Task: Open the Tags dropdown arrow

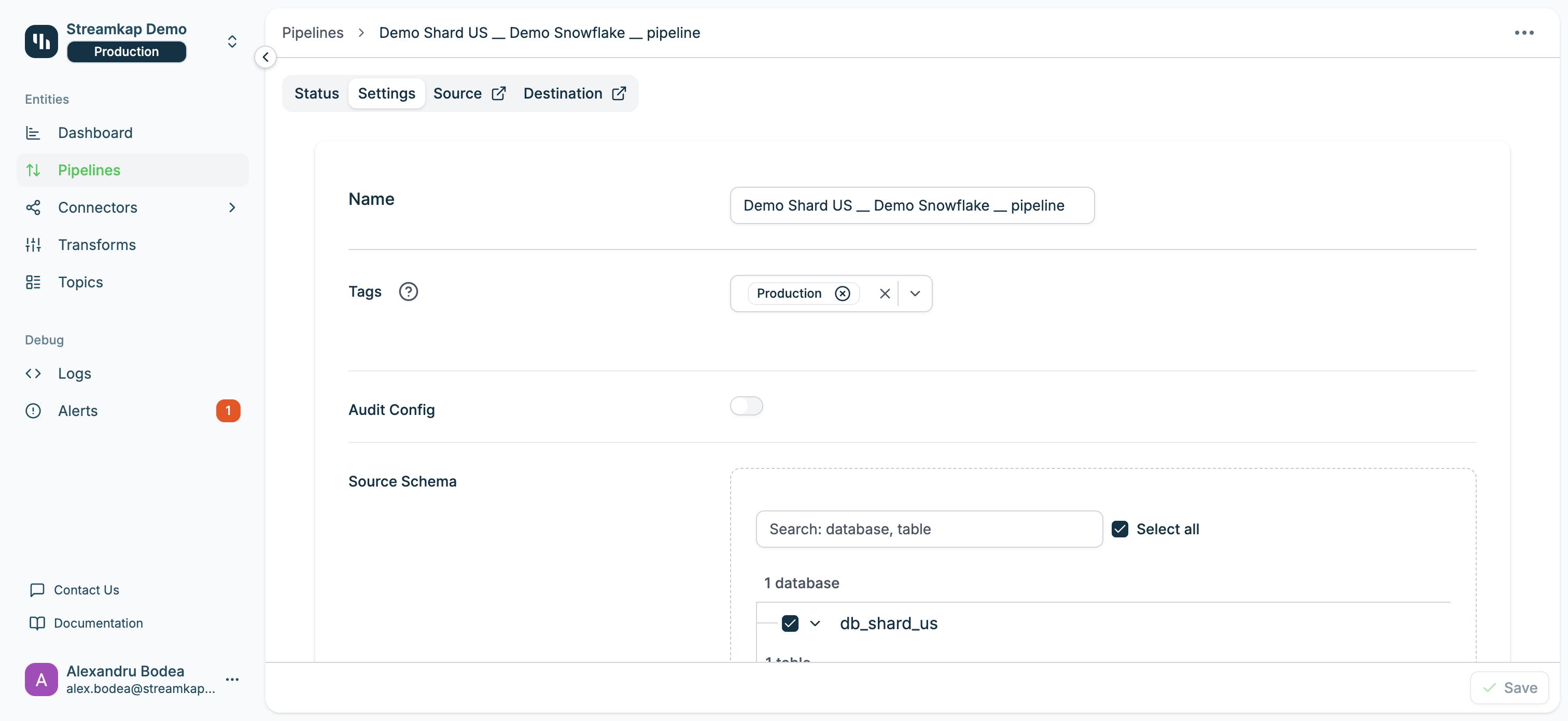Action: (915, 294)
